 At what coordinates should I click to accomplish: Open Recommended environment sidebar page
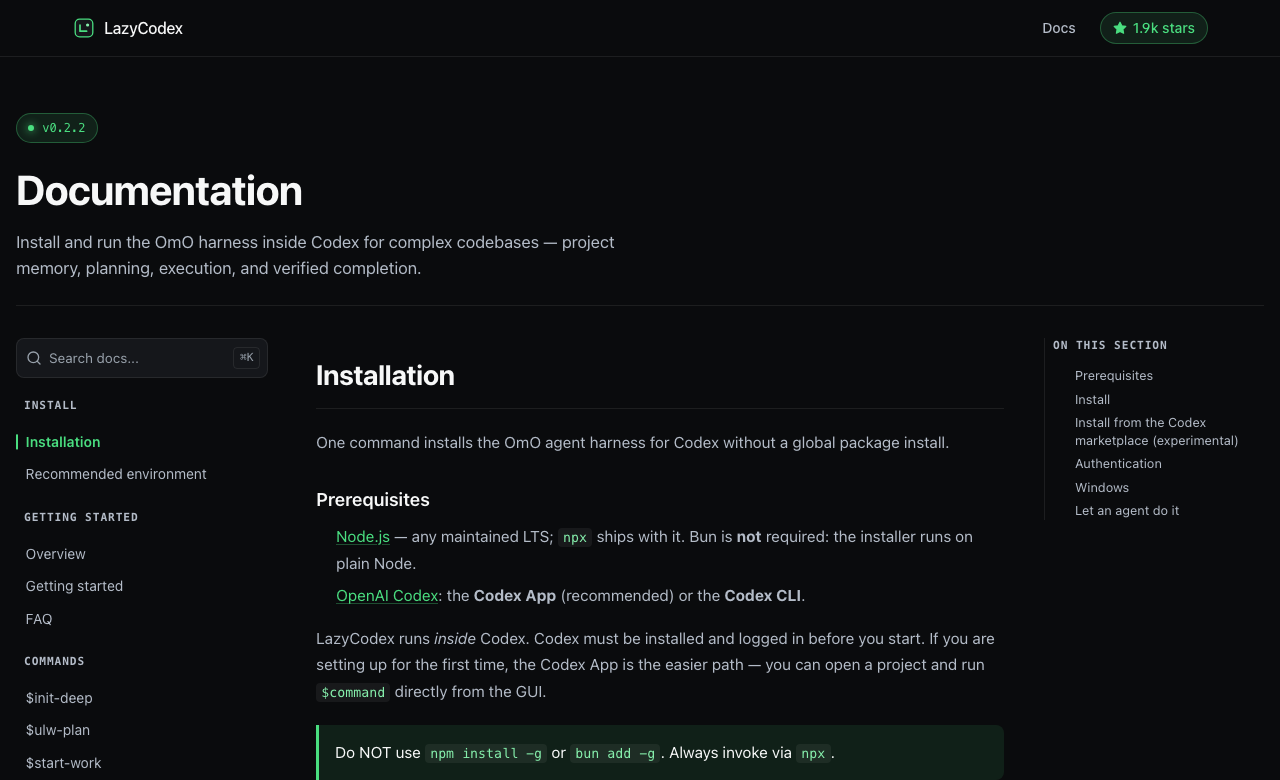(116, 474)
